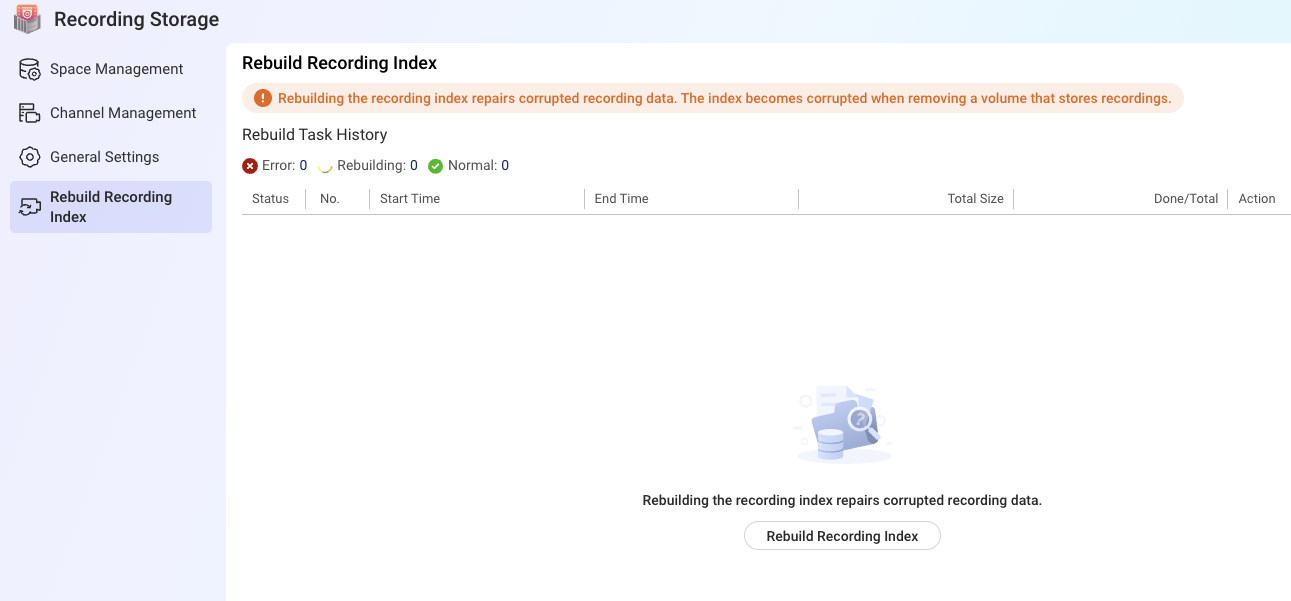1291x601 pixels.
Task: Click the green Normal status icon
Action: [435, 166]
